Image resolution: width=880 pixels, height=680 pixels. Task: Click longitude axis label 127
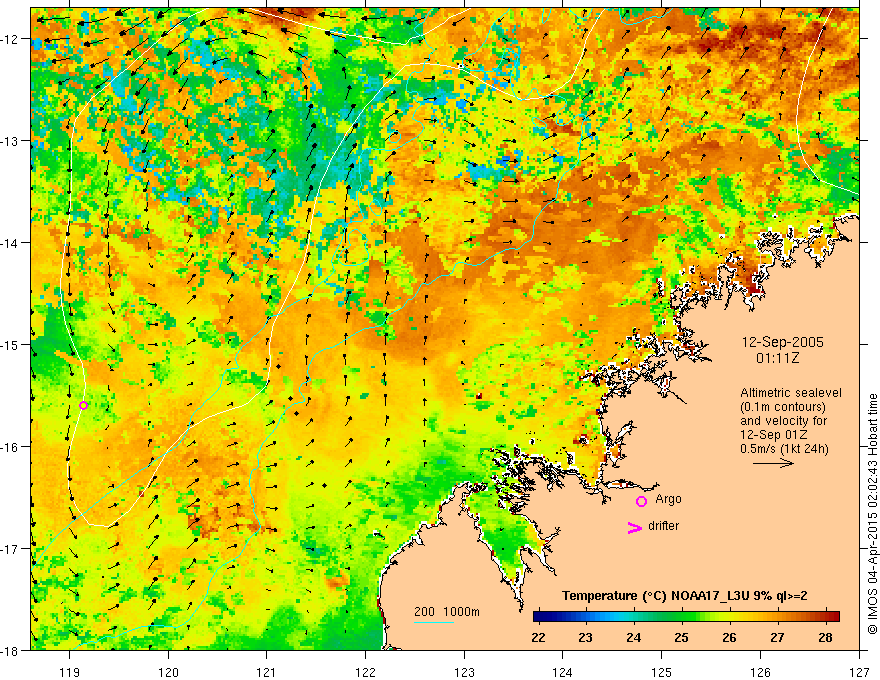pyautogui.click(x=859, y=672)
